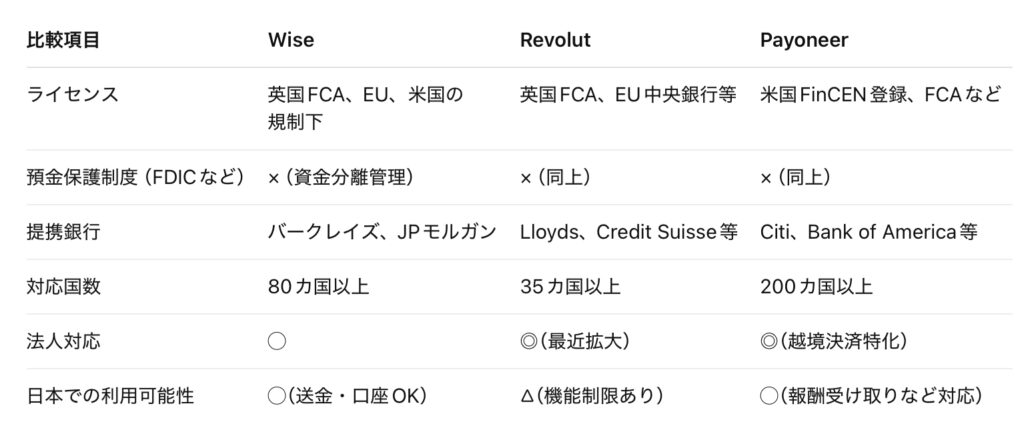
Task: Click the Lloyds、Credit Suisse等 cell
Action: coord(628,232)
